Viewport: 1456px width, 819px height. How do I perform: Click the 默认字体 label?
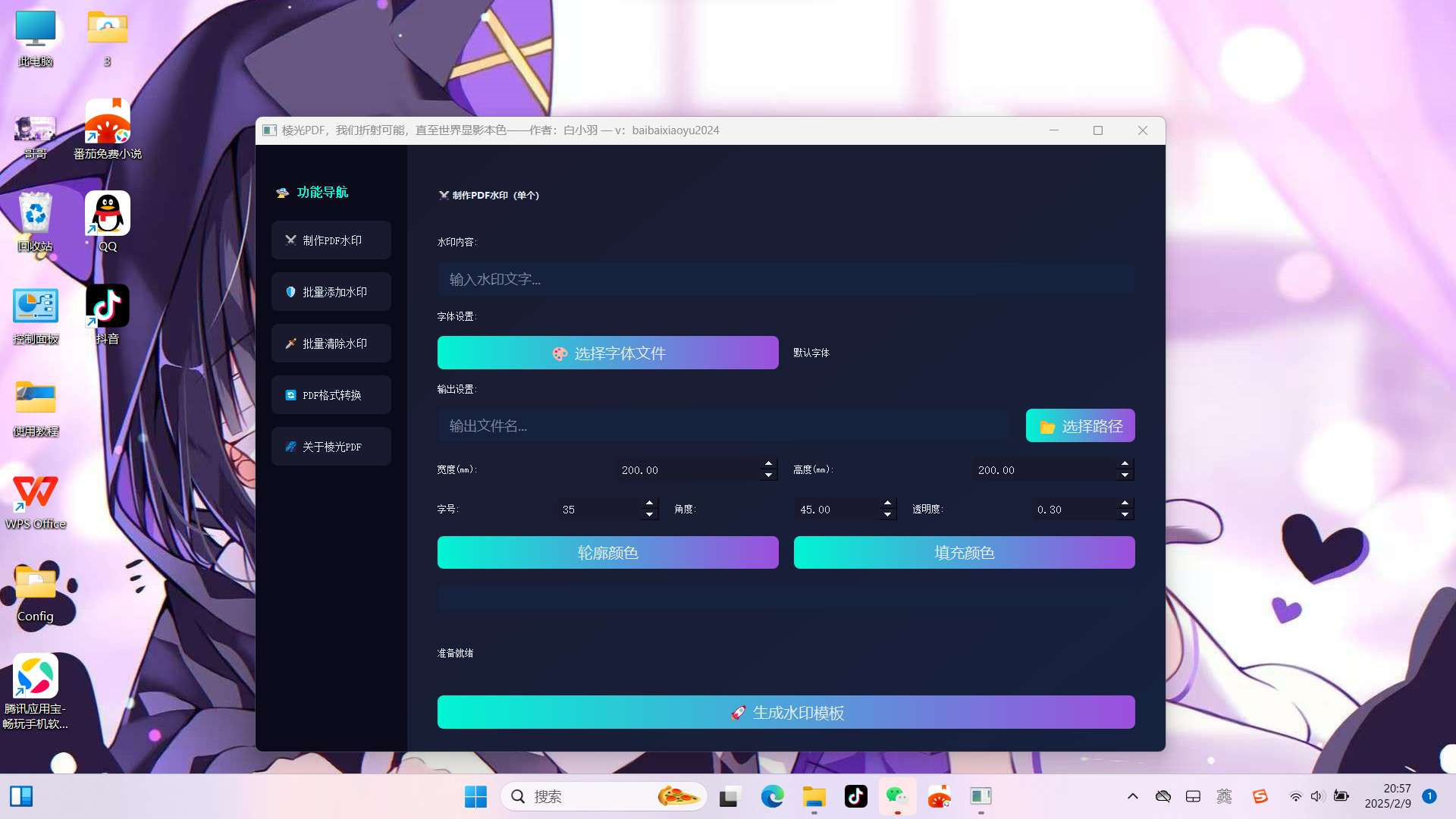(x=811, y=353)
